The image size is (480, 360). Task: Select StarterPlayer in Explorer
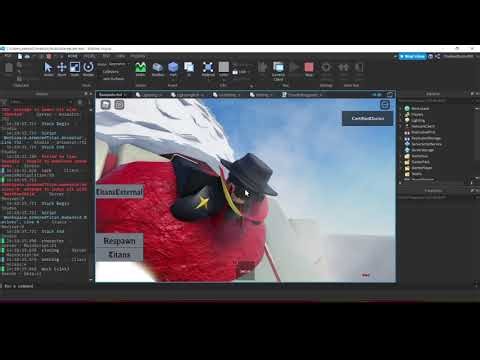click(421, 168)
